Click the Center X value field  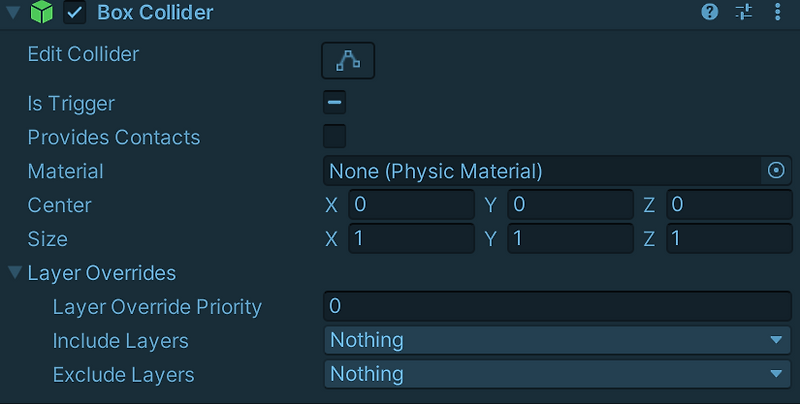(410, 205)
